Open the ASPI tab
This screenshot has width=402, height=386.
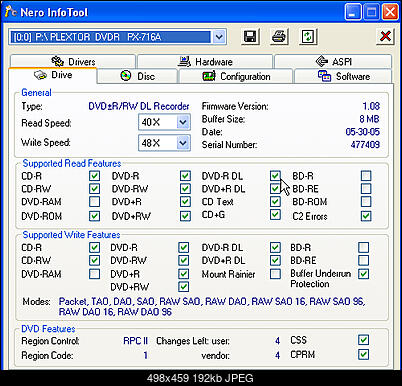click(x=333, y=61)
